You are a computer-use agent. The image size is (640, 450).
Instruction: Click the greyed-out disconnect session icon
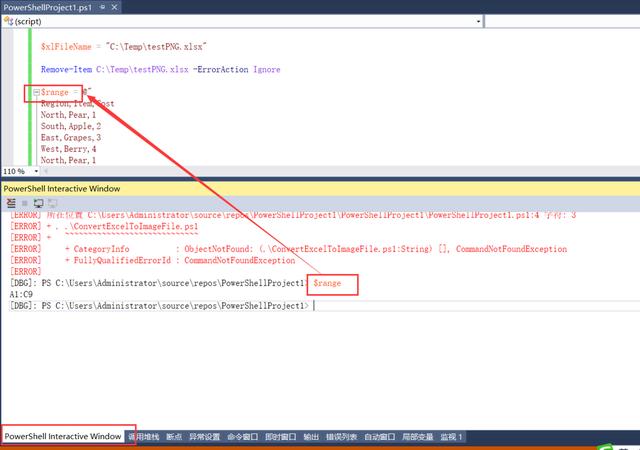coord(52,203)
